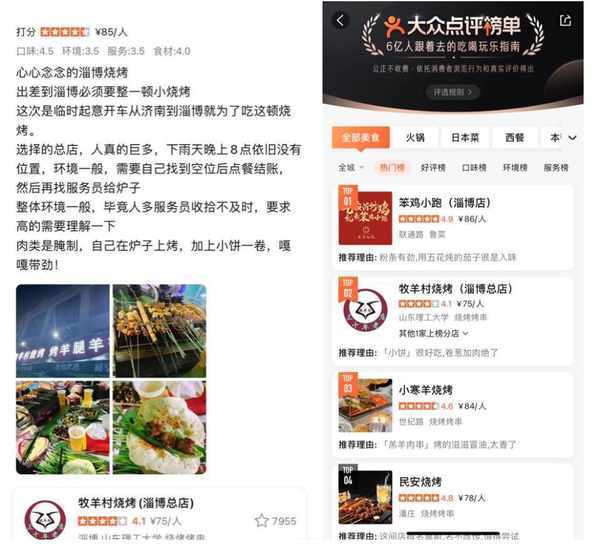Open the 小寨羊烧烤 food thumbnail
The height and width of the screenshot is (559, 600).
365,405
